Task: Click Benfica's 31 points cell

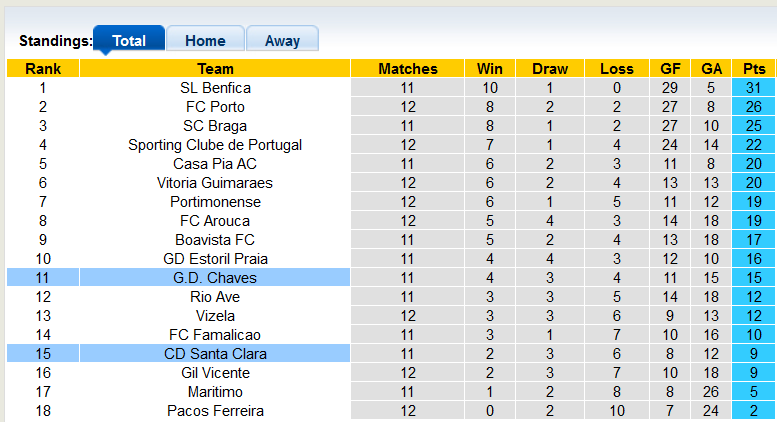Action: [754, 88]
